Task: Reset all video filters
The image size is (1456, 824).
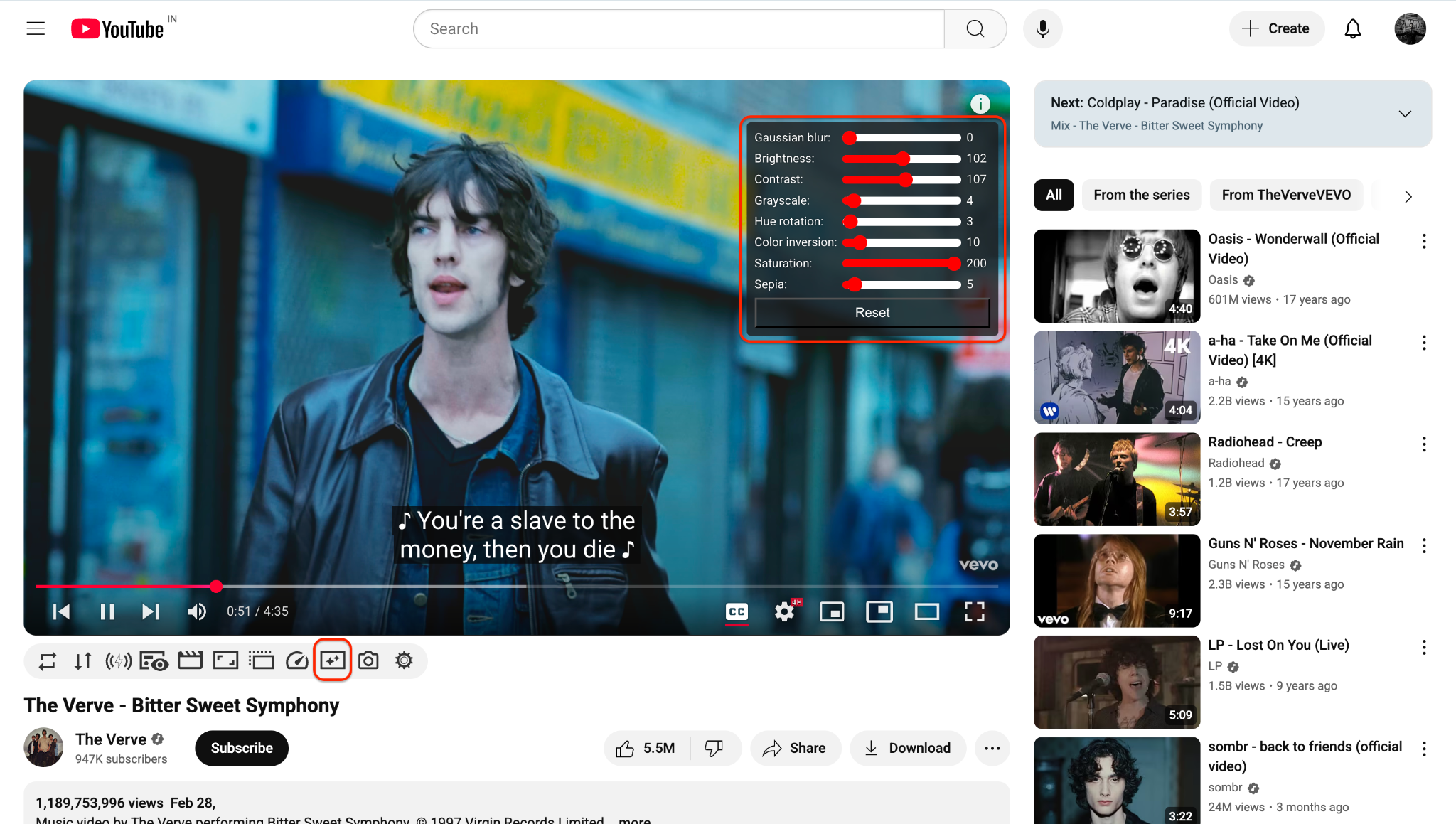Action: click(872, 313)
